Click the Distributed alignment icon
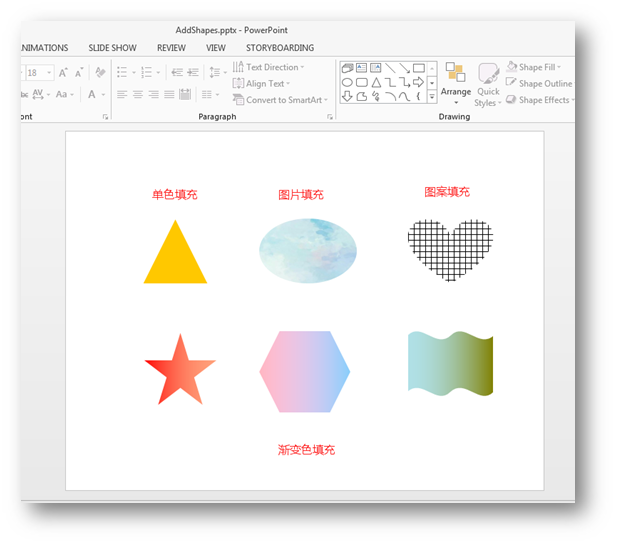Screen dimensions: 617x545 [185, 94]
